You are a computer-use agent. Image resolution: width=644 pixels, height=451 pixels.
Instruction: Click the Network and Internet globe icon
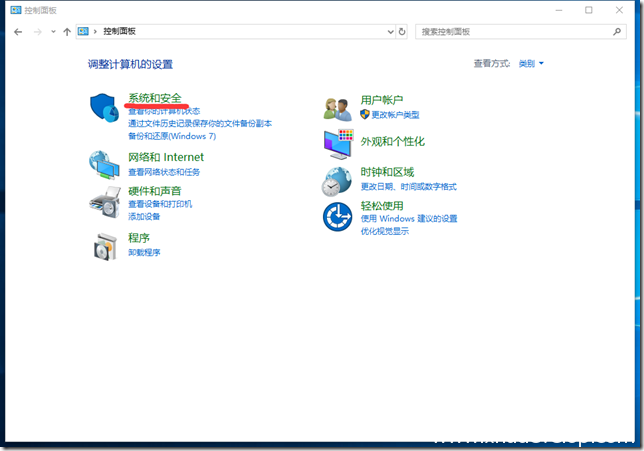pyautogui.click(x=105, y=164)
